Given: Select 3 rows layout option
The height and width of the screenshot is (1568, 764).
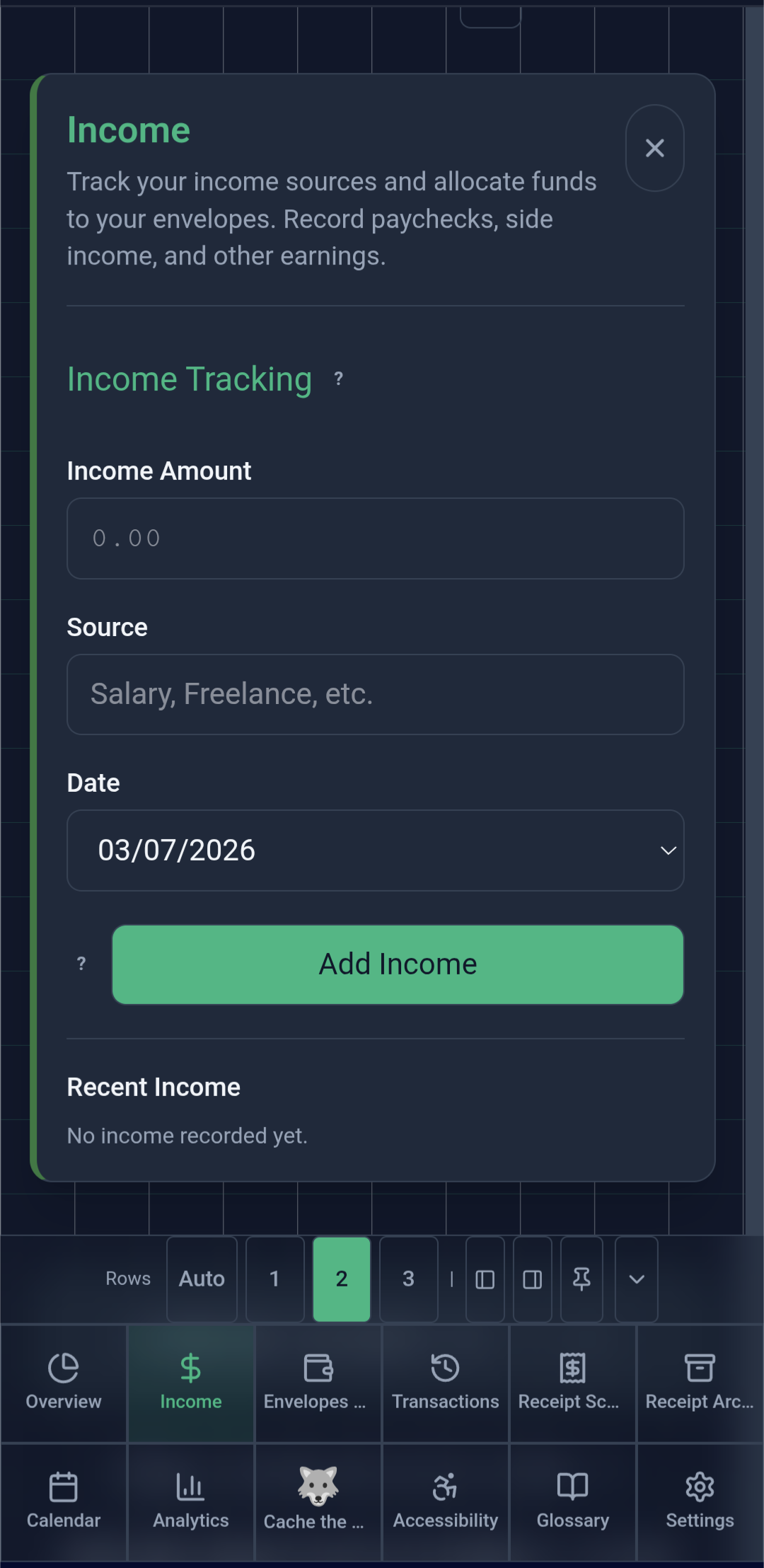Looking at the screenshot, I should (407, 1279).
